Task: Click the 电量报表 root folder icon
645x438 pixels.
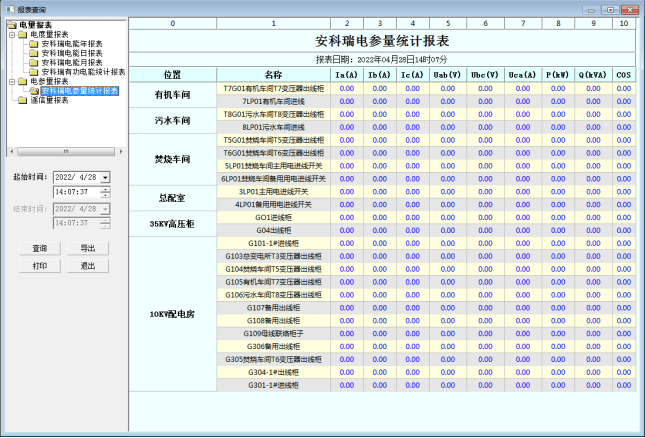Action: (x=12, y=25)
